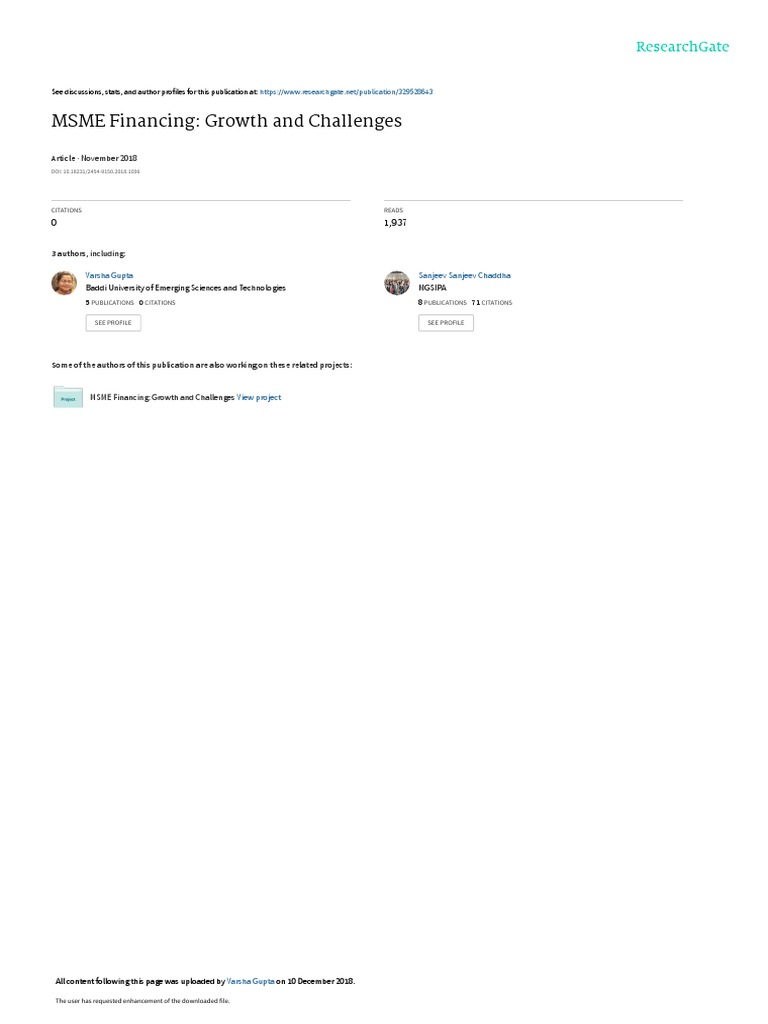
Task: Click See Profile under Sanjeev Chaddha
Action: [x=446, y=323]
